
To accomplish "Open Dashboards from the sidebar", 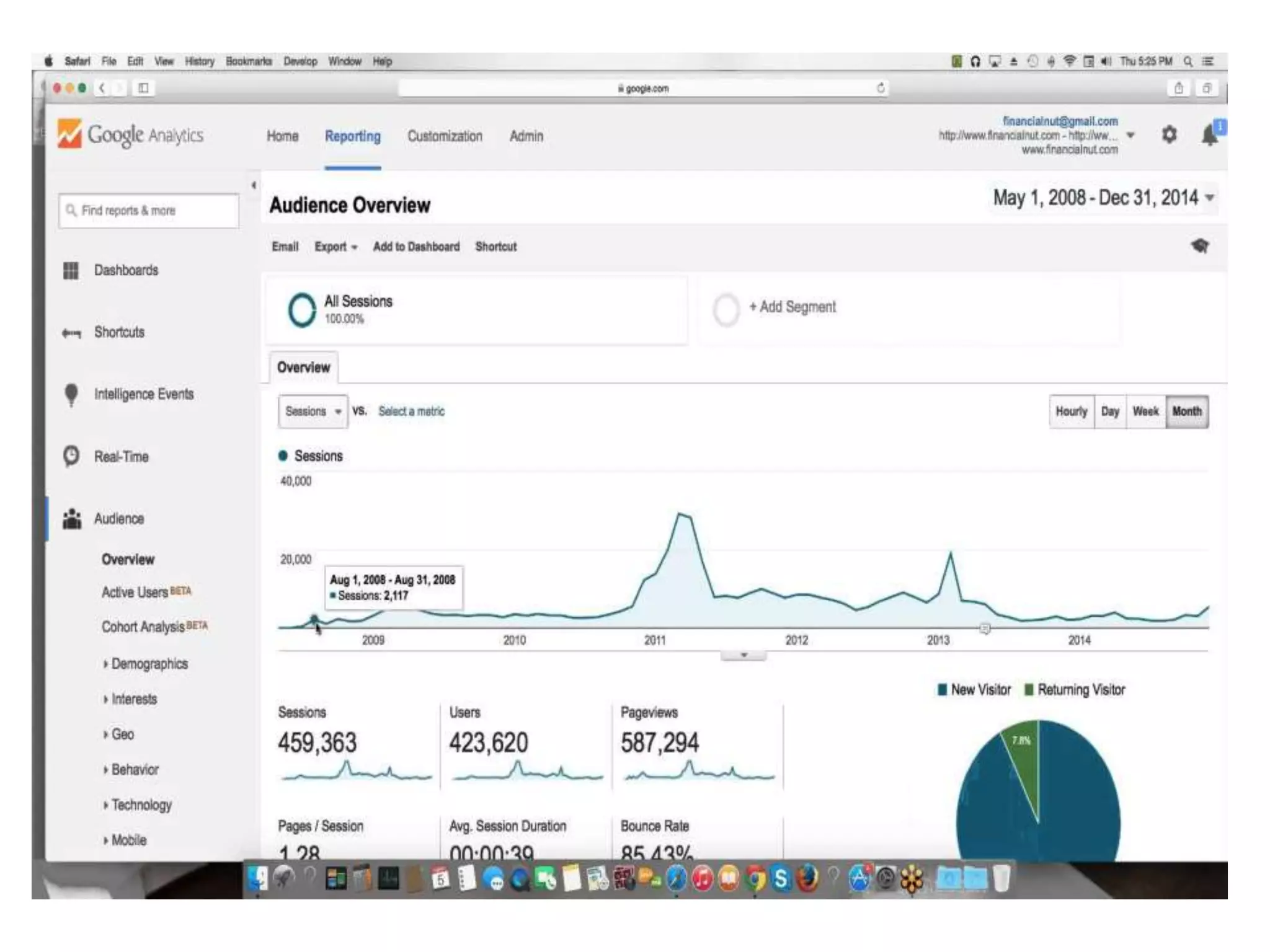I will (126, 270).
